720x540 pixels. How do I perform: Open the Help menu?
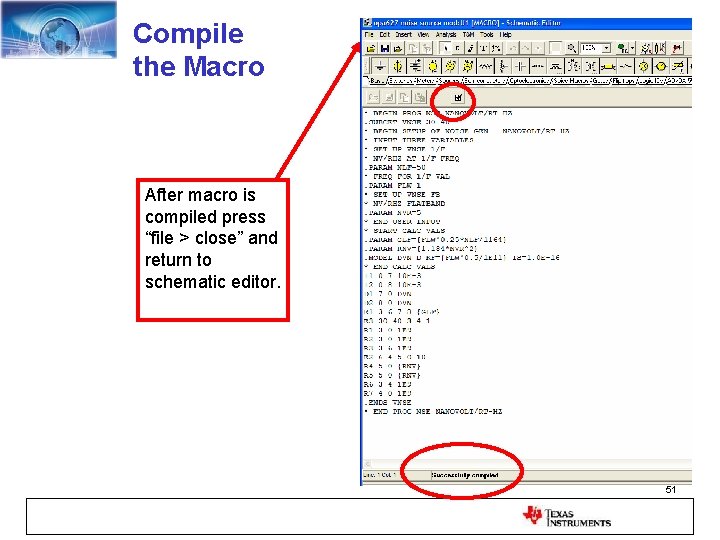point(505,34)
